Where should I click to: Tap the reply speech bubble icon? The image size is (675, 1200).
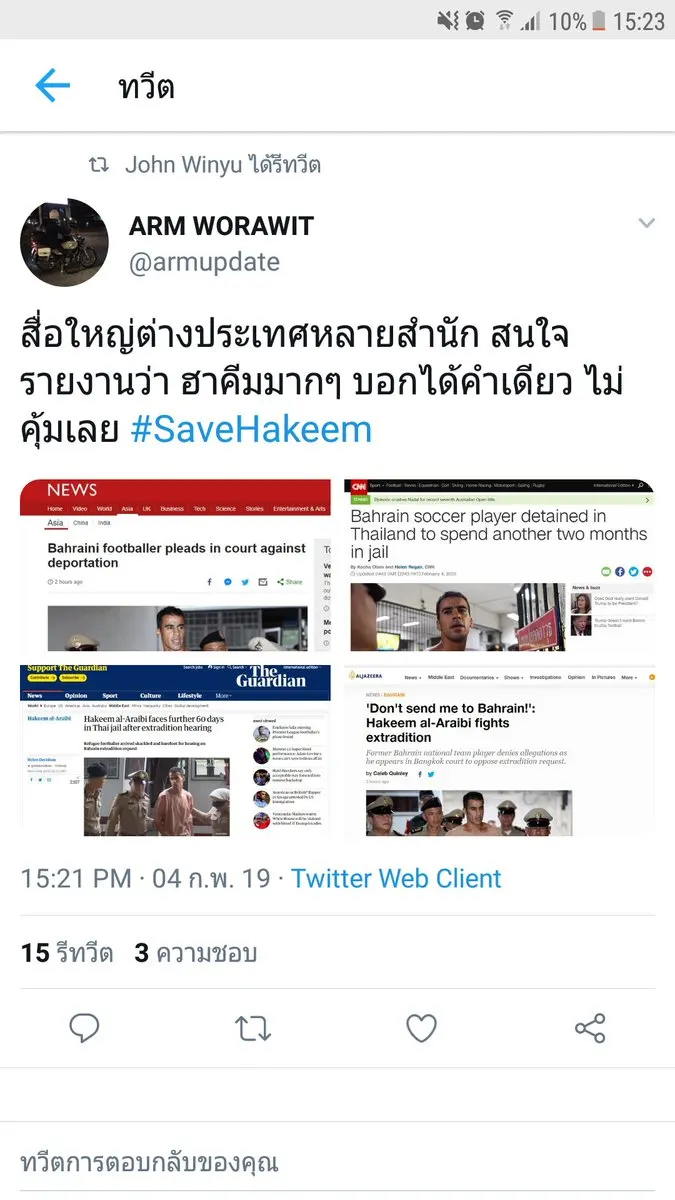pyautogui.click(x=85, y=1028)
